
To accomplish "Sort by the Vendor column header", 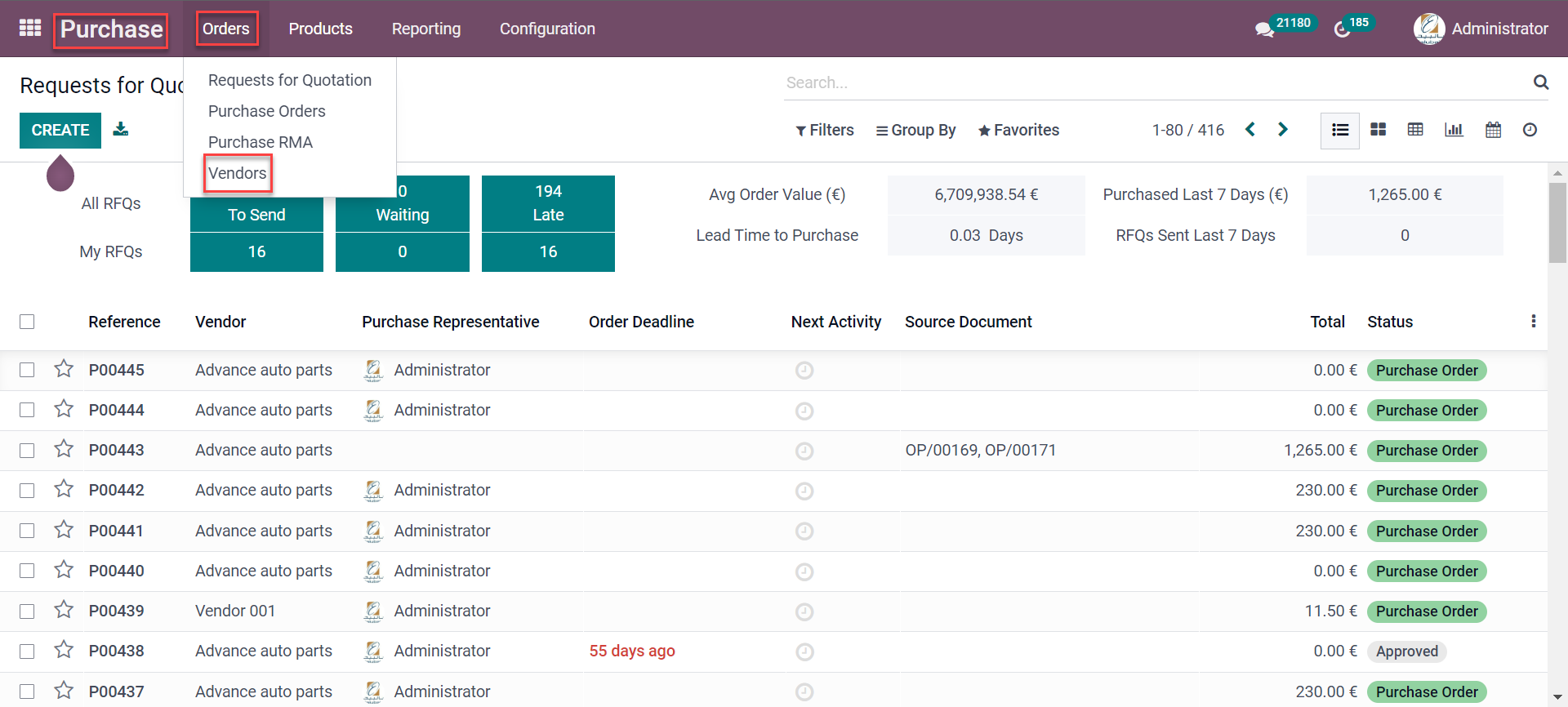I will [x=220, y=322].
